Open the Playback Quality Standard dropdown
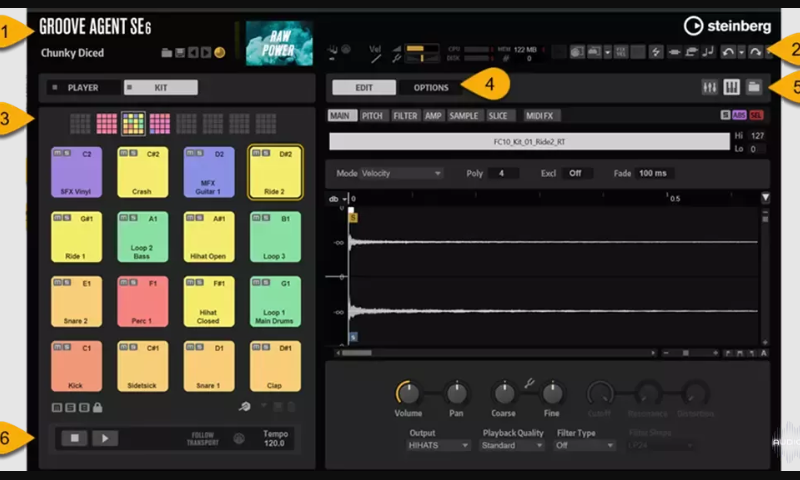Image resolution: width=800 pixels, height=480 pixels. [512, 445]
